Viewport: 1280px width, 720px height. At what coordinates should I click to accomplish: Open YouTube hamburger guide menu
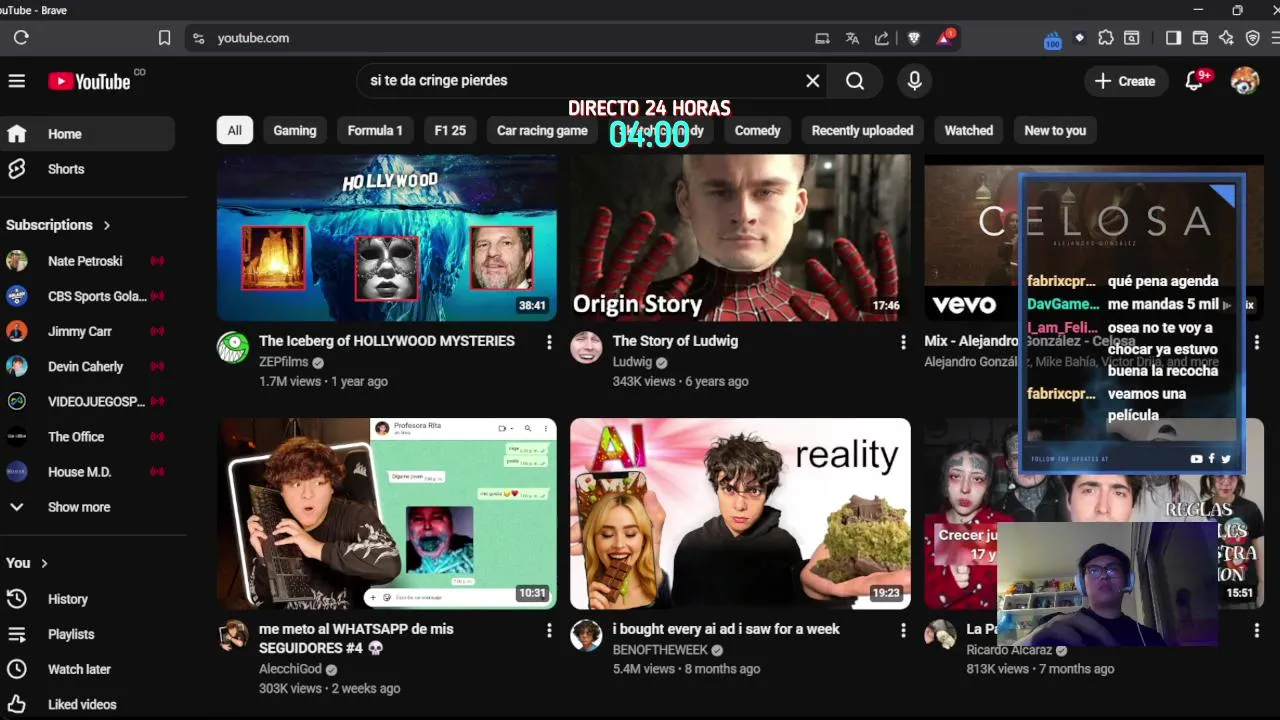17,81
